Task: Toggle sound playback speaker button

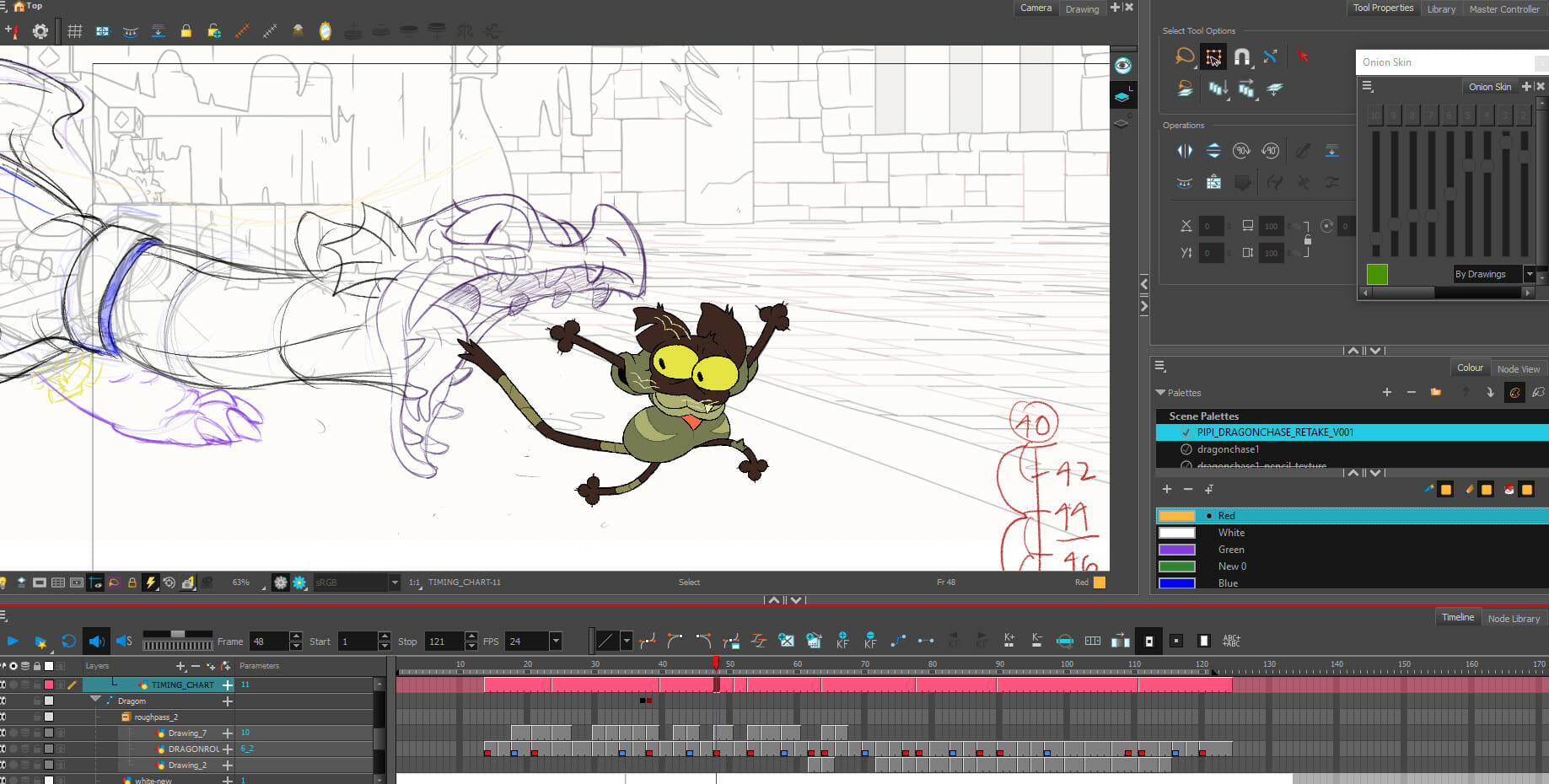Action: [97, 642]
